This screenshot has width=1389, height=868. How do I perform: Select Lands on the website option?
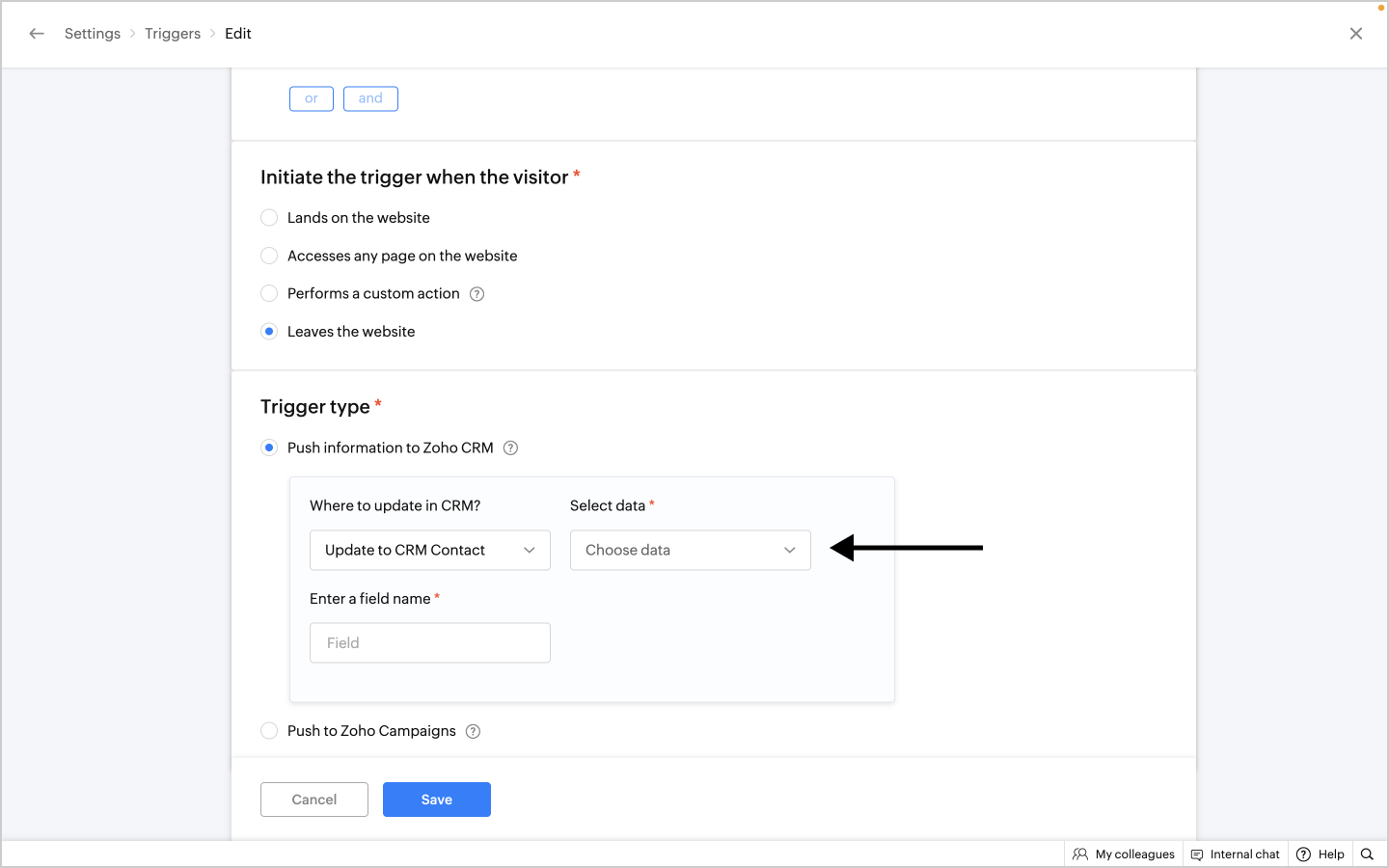269,218
